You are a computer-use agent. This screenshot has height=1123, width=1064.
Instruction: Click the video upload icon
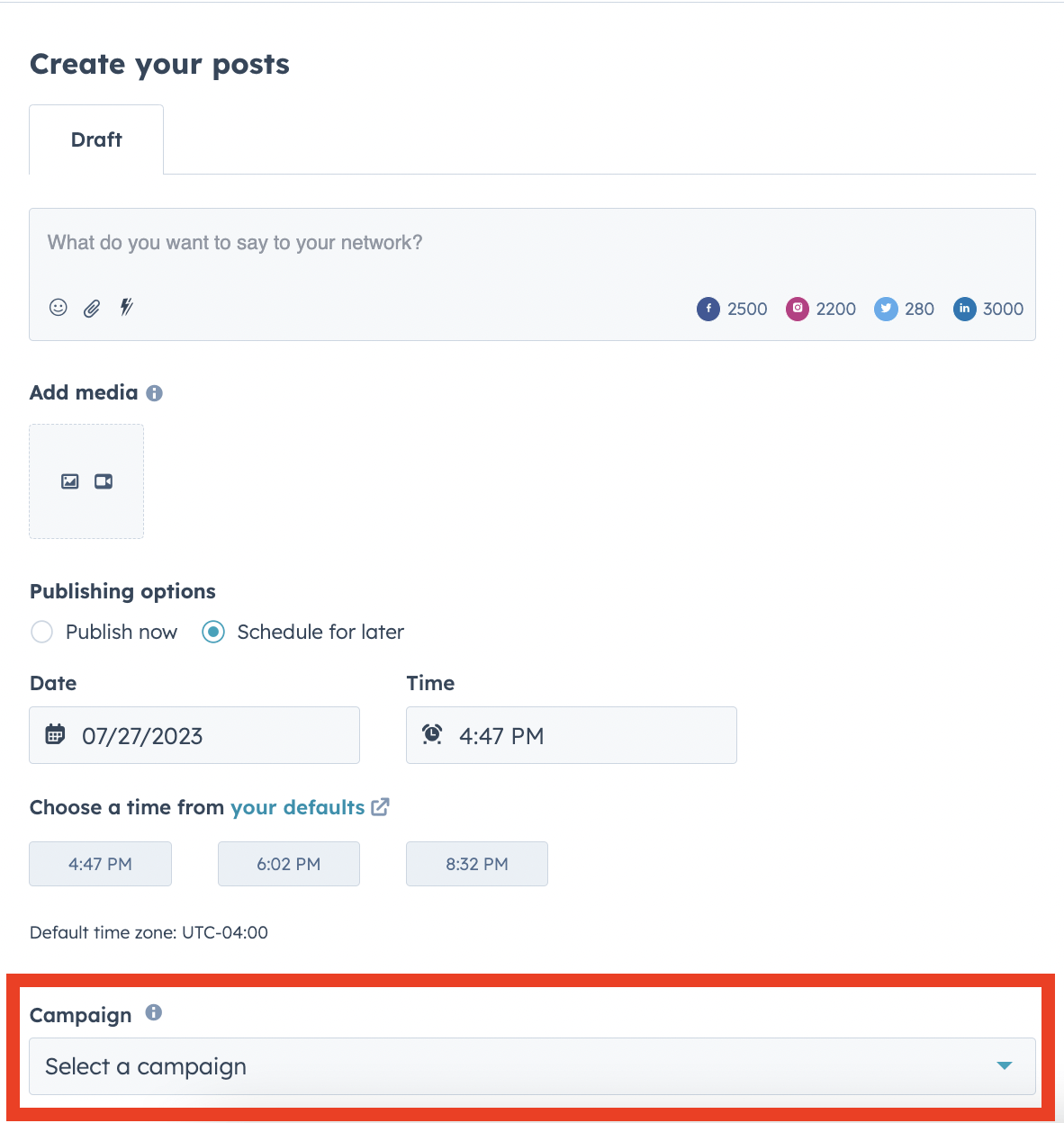click(x=103, y=481)
